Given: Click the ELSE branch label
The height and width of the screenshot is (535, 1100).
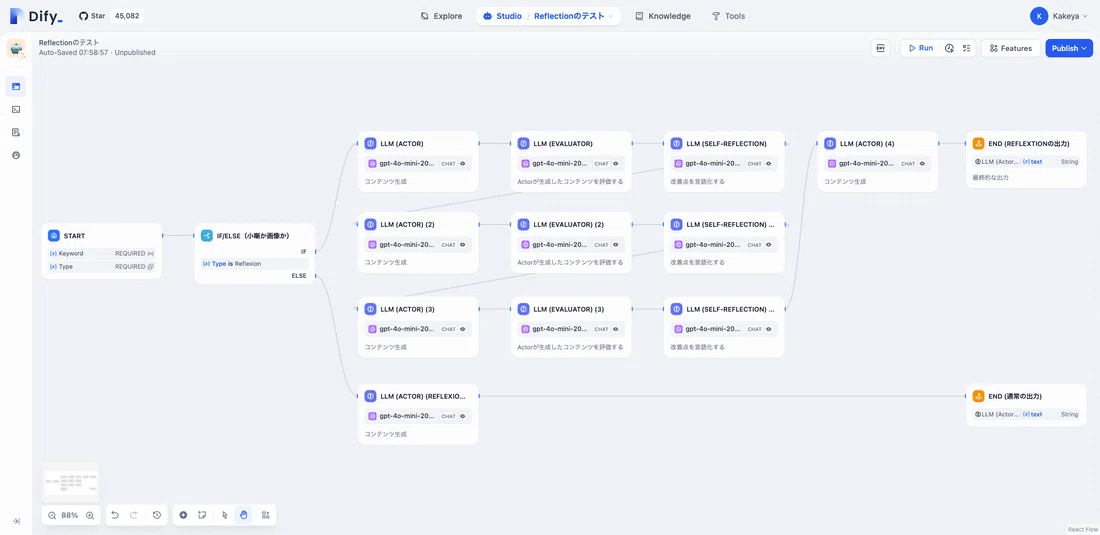Looking at the screenshot, I should click(299, 276).
